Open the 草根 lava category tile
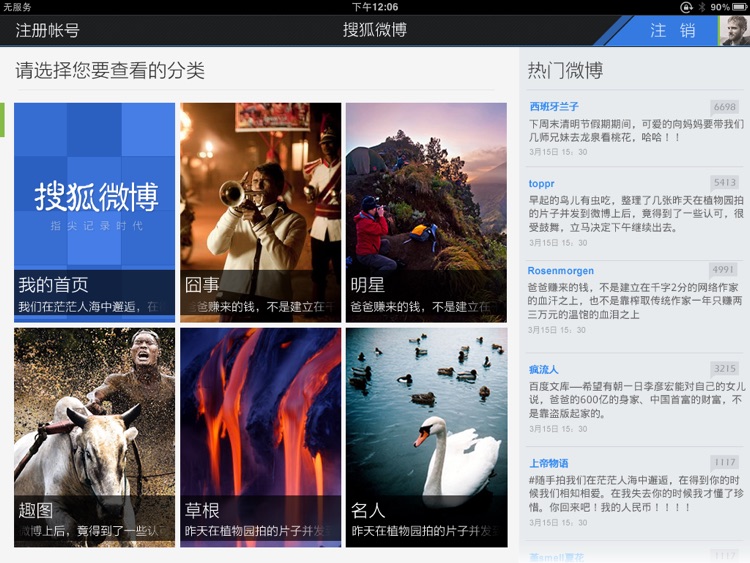Viewport: 750px width, 563px height. [260, 437]
